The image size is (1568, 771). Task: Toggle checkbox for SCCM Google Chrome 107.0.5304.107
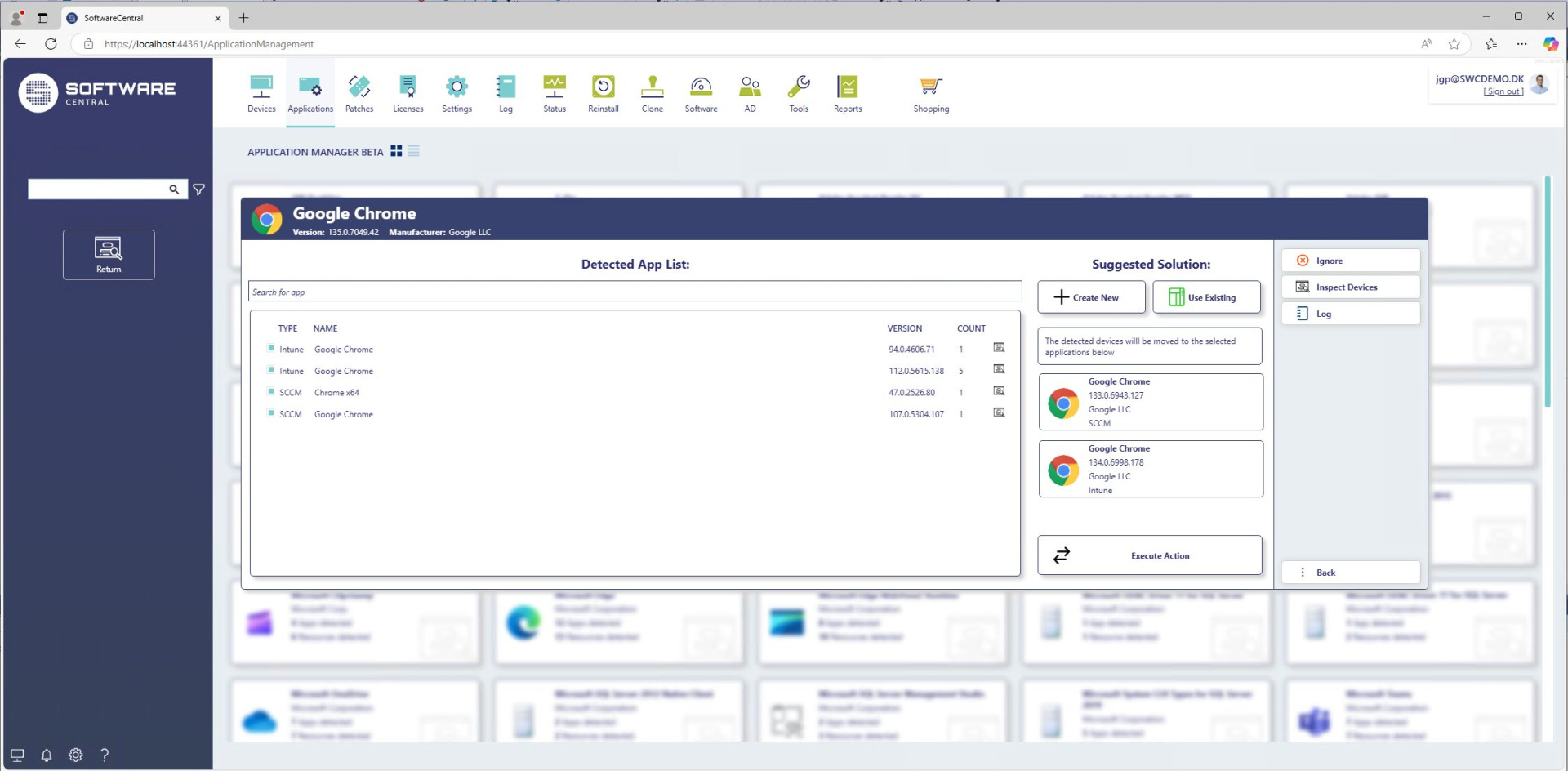tap(271, 413)
